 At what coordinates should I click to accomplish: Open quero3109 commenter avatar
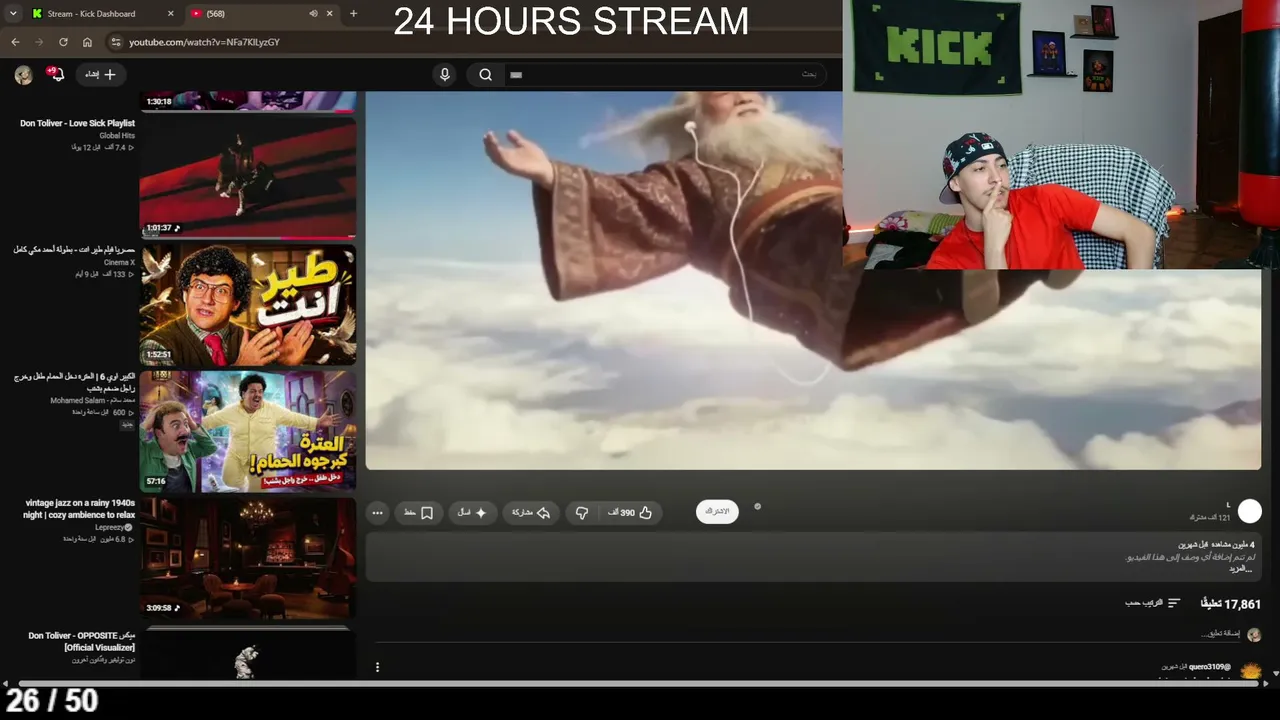click(1250, 671)
